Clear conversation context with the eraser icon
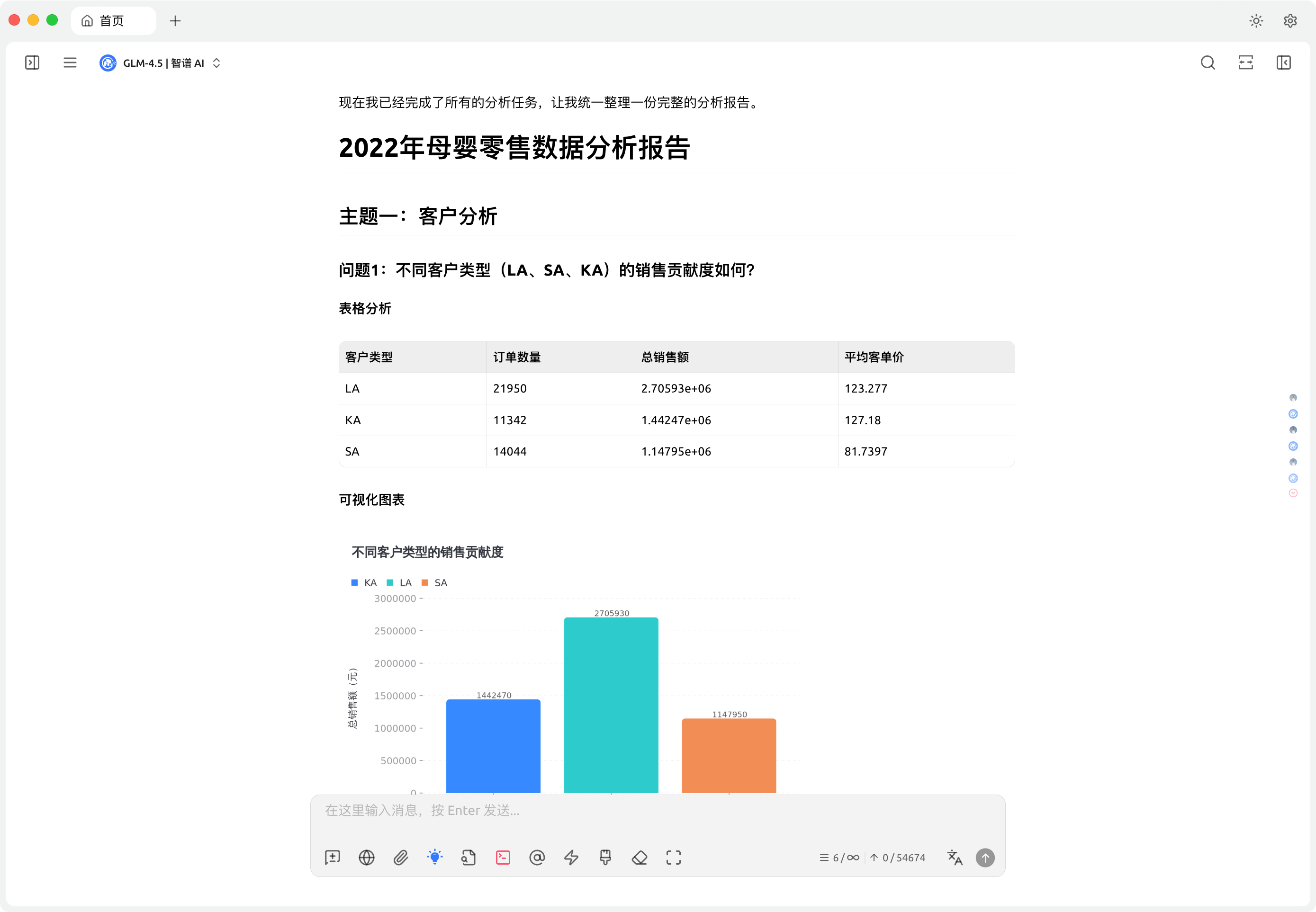 point(639,857)
